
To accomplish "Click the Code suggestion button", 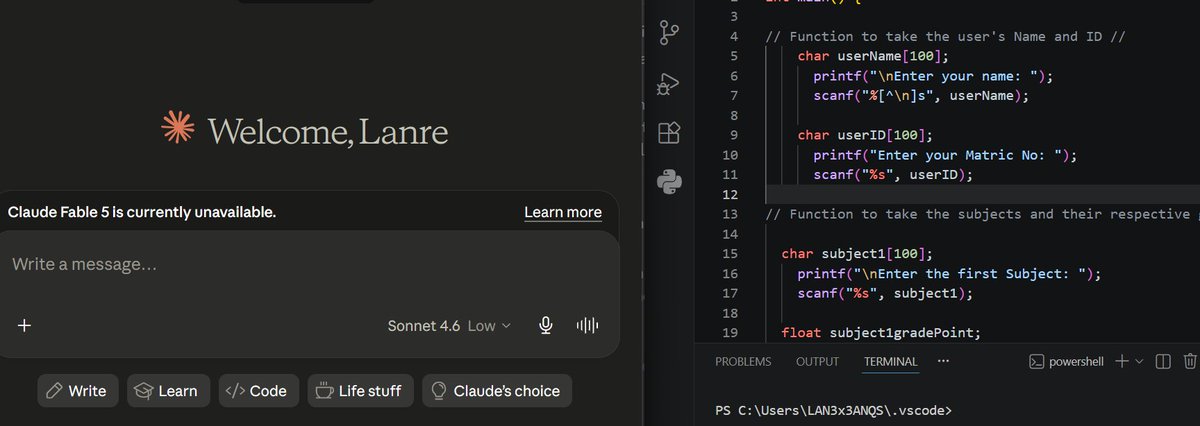I will click(258, 391).
